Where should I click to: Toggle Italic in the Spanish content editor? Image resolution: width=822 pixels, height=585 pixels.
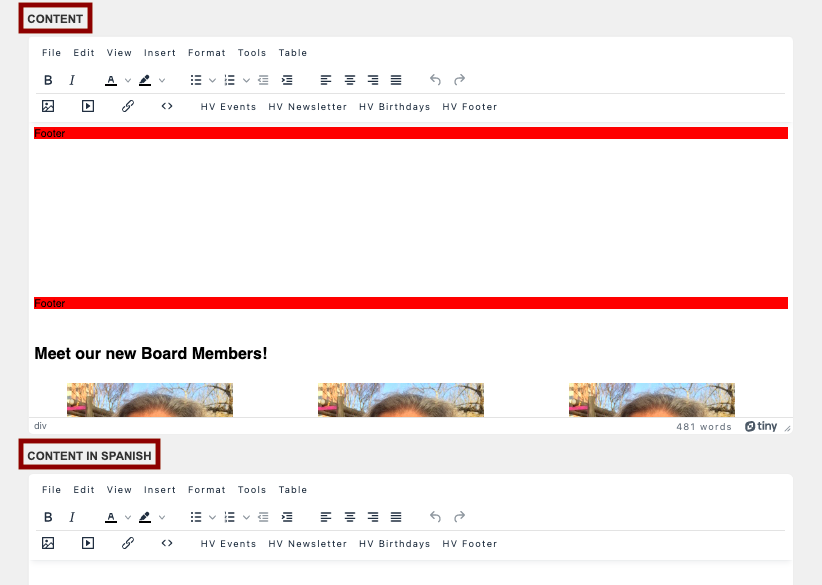[x=72, y=517]
